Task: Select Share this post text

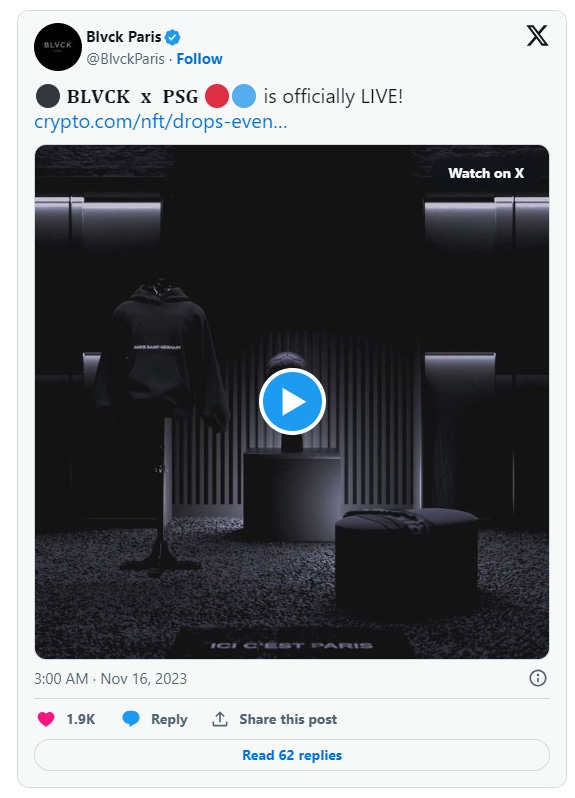Action: coord(288,719)
